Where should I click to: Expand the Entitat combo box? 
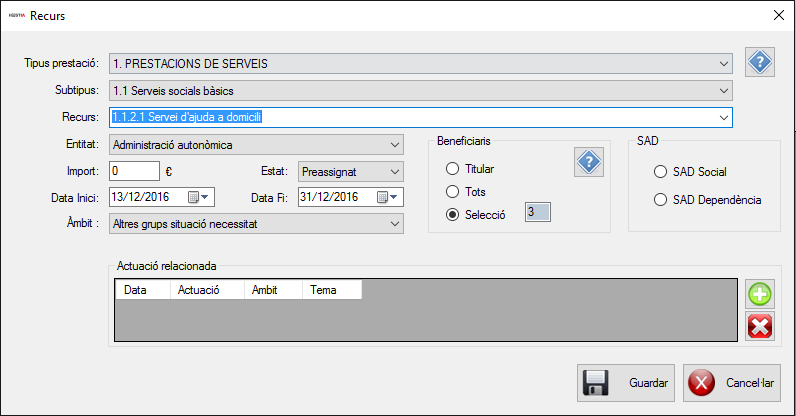(x=393, y=146)
